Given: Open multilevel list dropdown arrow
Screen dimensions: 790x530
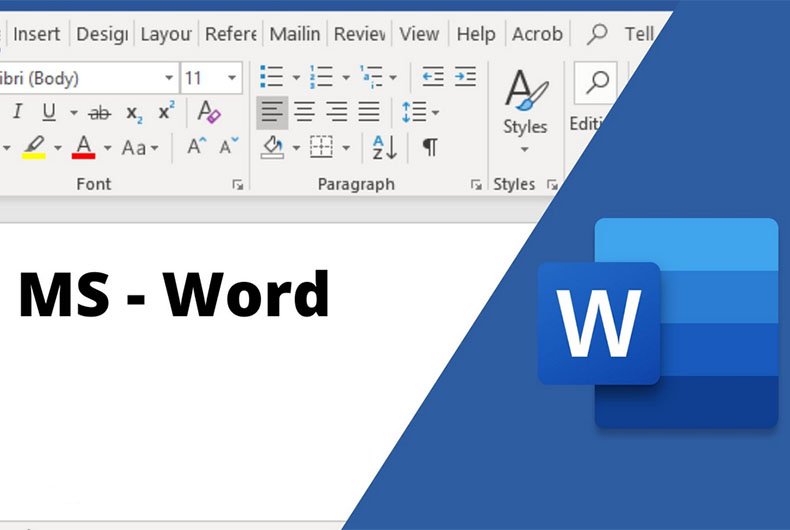Looking at the screenshot, I should coord(392,78).
